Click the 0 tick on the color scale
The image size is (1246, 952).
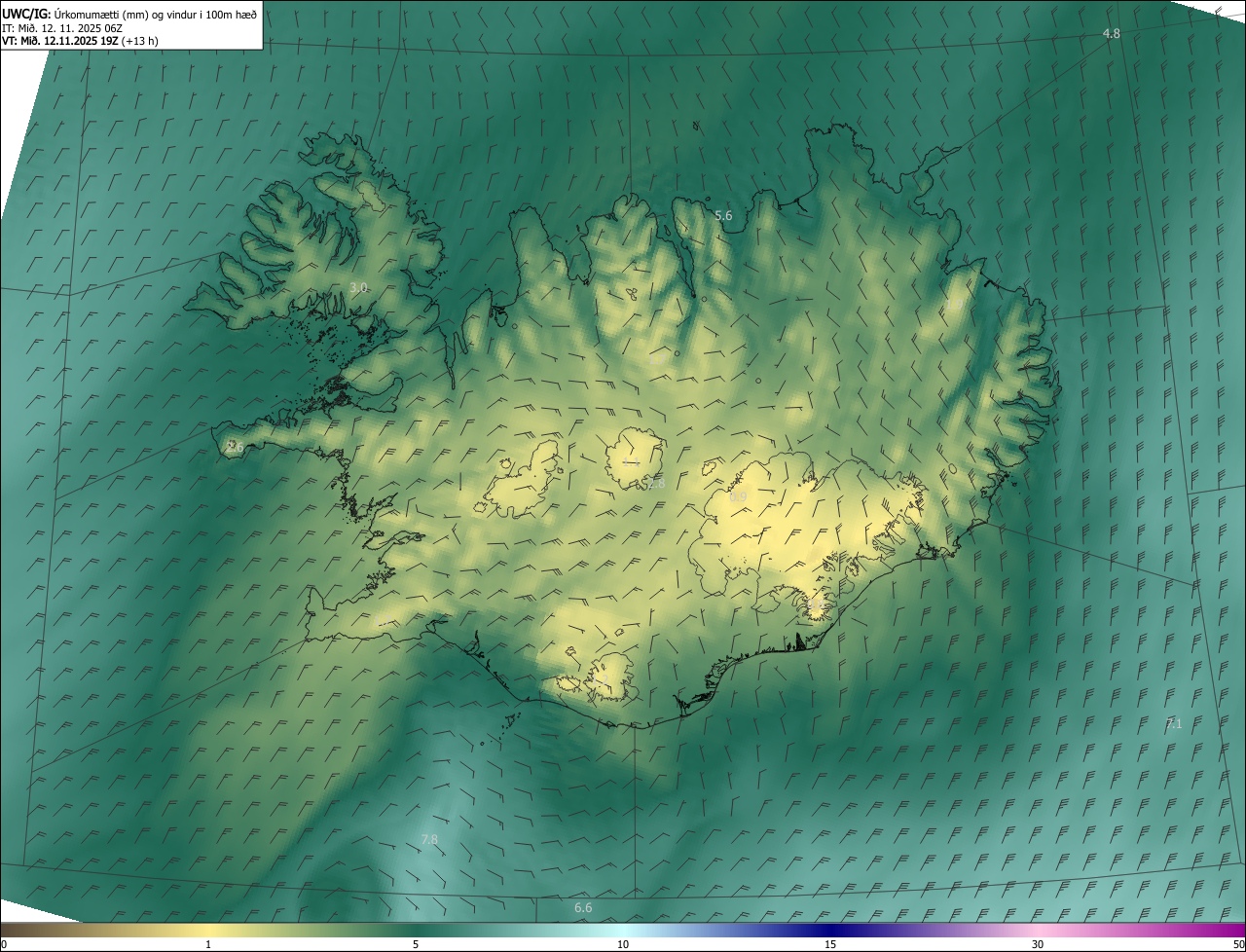(x=4, y=944)
